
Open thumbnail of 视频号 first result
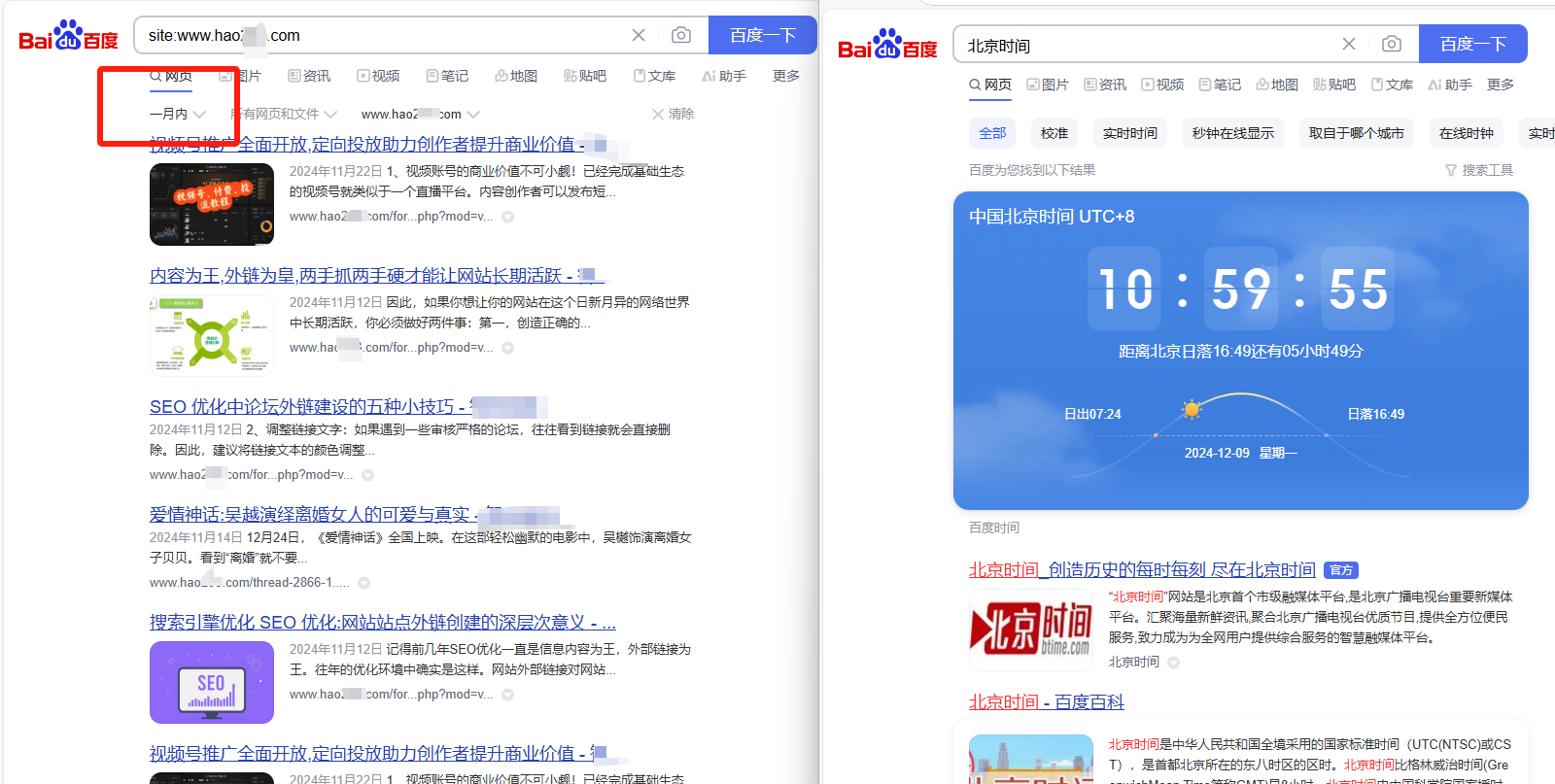[x=212, y=204]
